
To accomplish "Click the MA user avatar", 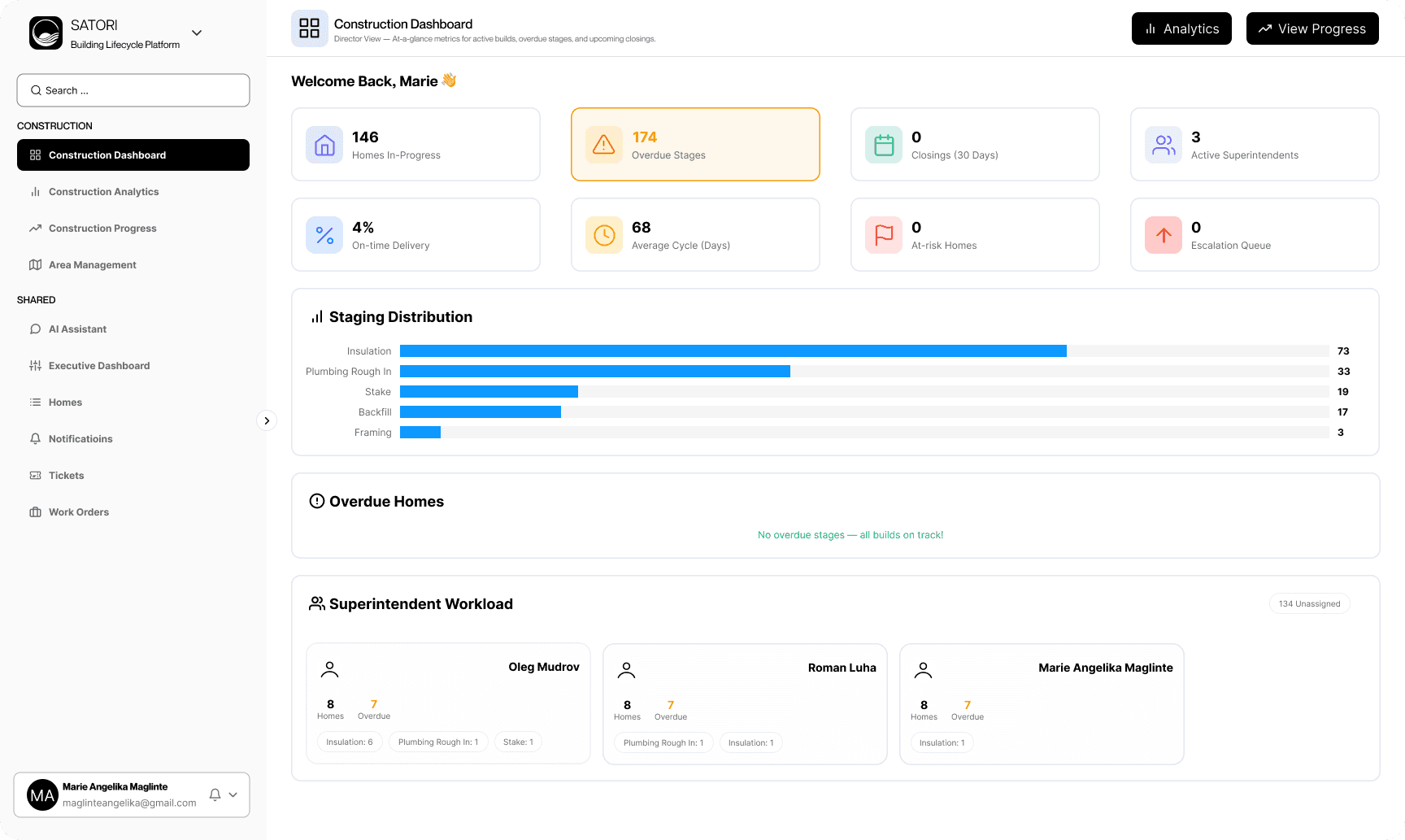I will (42, 795).
